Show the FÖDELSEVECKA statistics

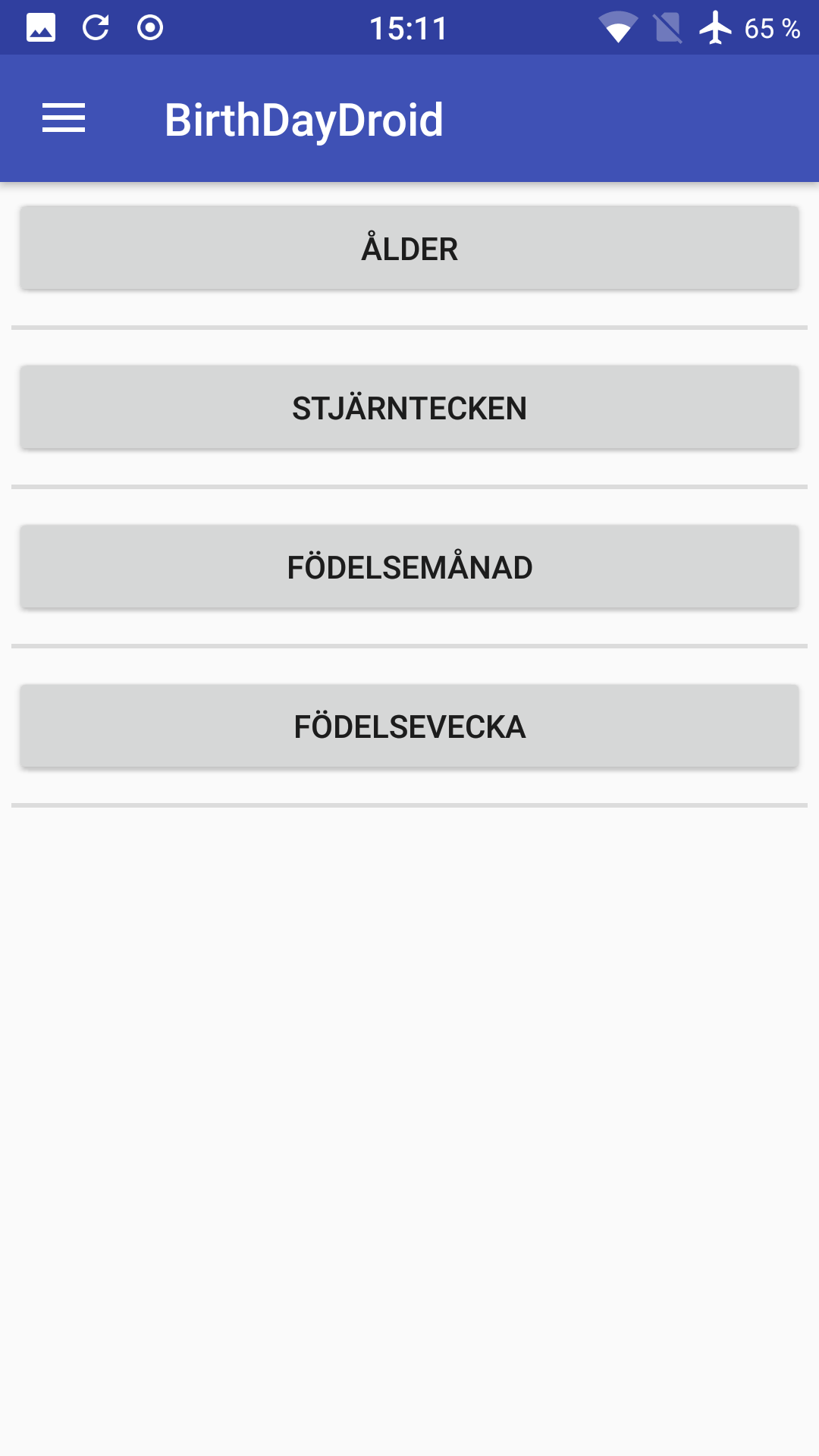409,726
